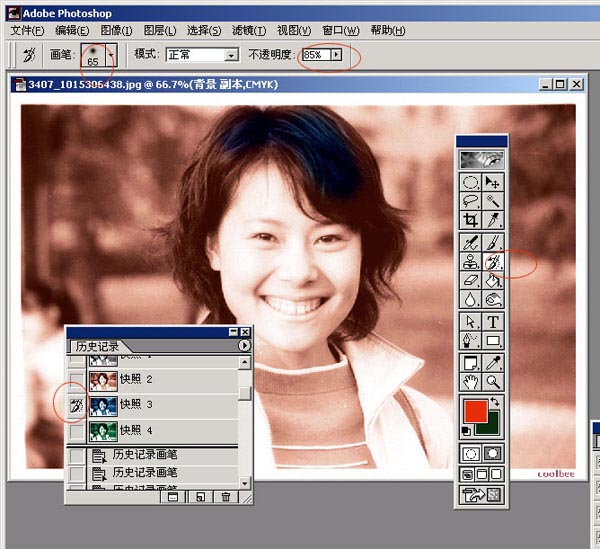
Task: Set history brush source to 快照 4
Action: [76, 431]
